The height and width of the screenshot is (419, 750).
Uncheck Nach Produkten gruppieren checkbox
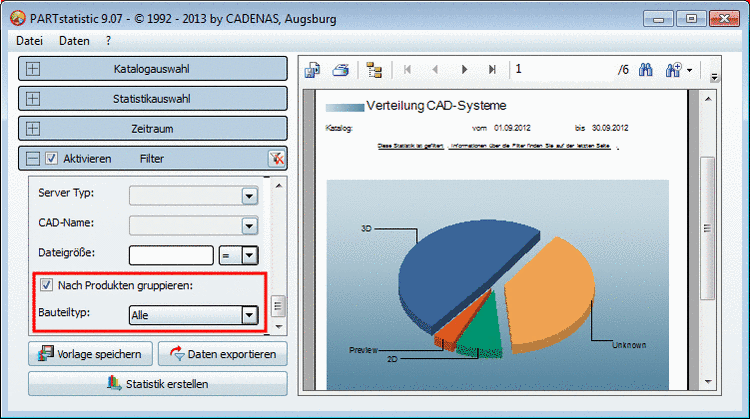pyautogui.click(x=46, y=285)
